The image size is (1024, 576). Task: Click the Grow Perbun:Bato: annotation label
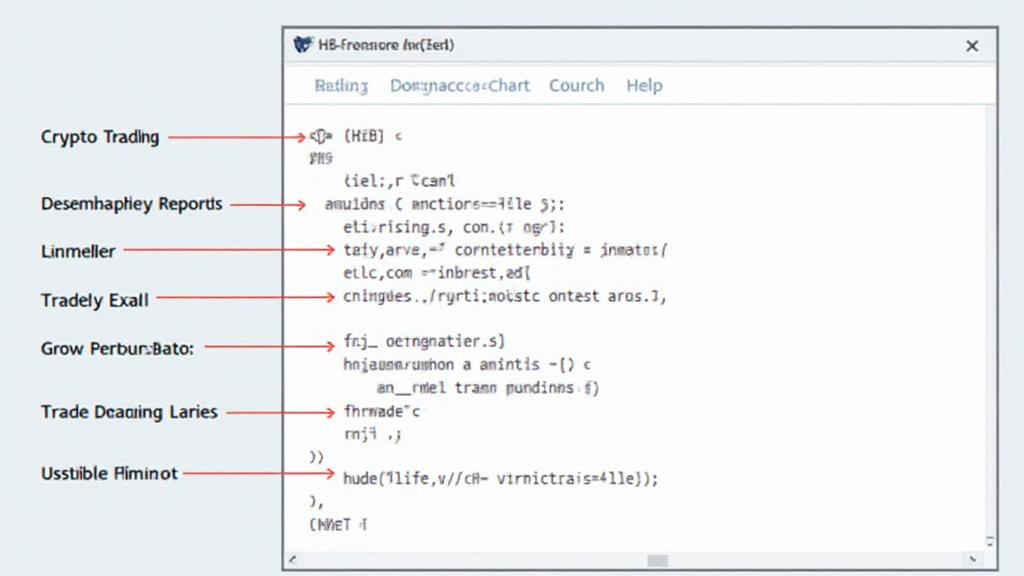(x=117, y=349)
